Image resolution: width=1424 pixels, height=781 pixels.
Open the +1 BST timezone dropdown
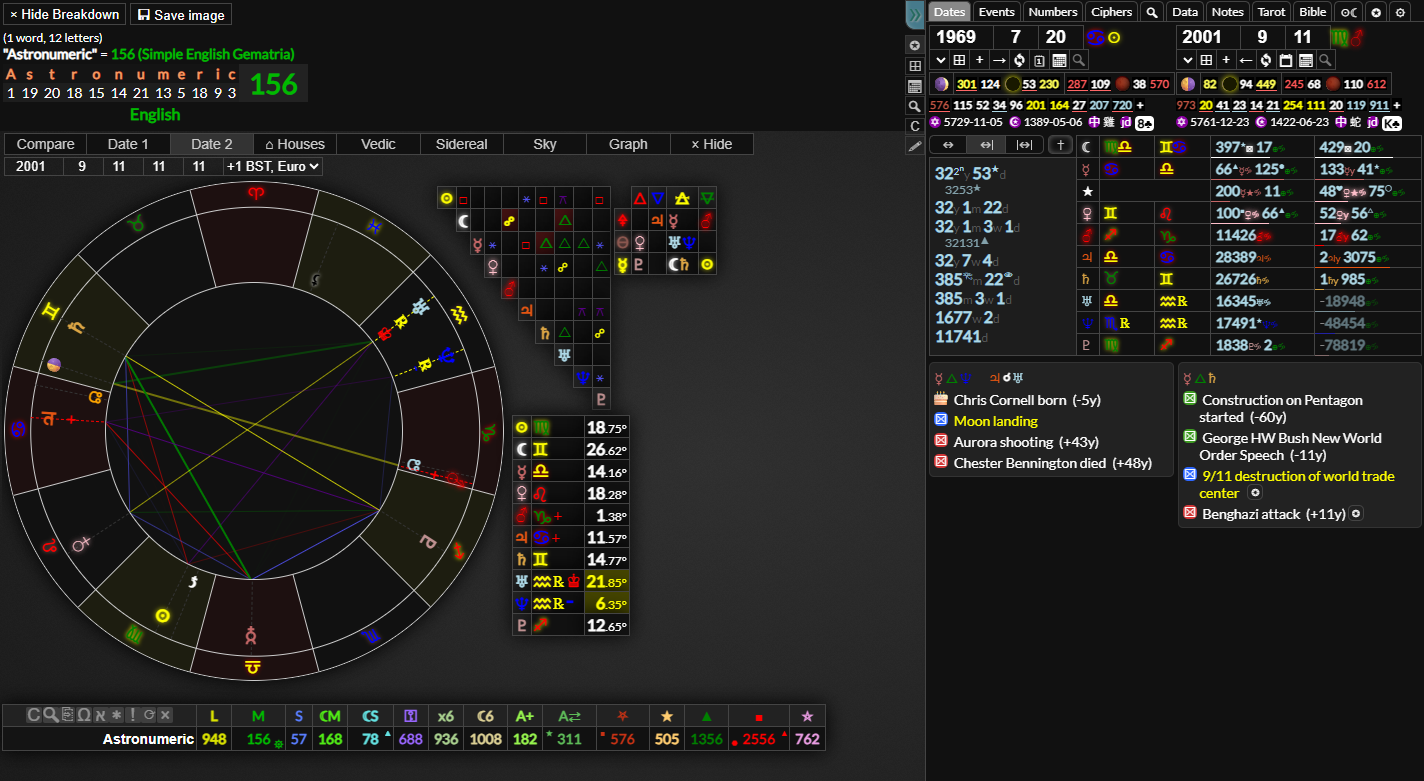click(273, 166)
